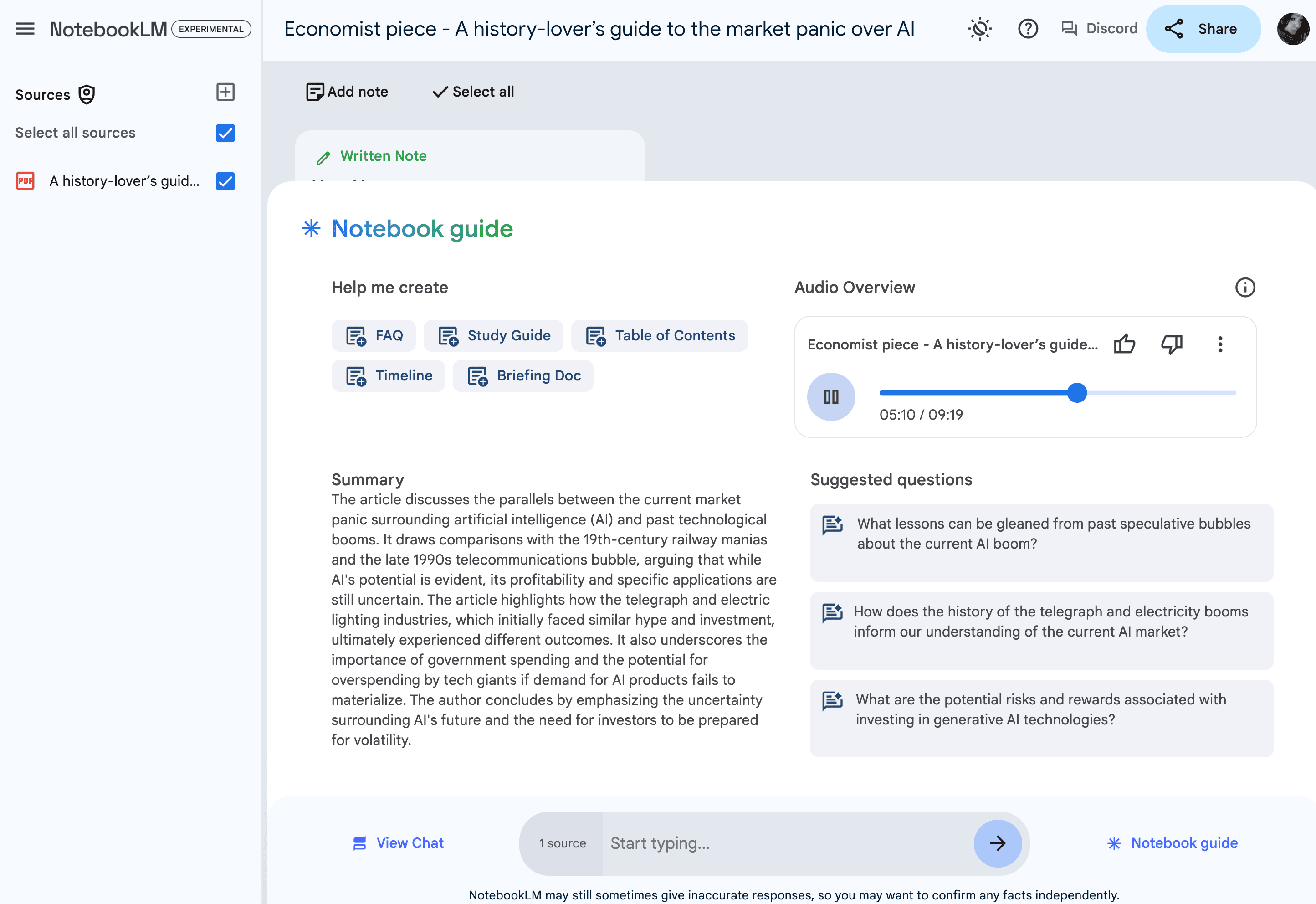
Task: Generate a Briefing Doc
Action: point(523,376)
